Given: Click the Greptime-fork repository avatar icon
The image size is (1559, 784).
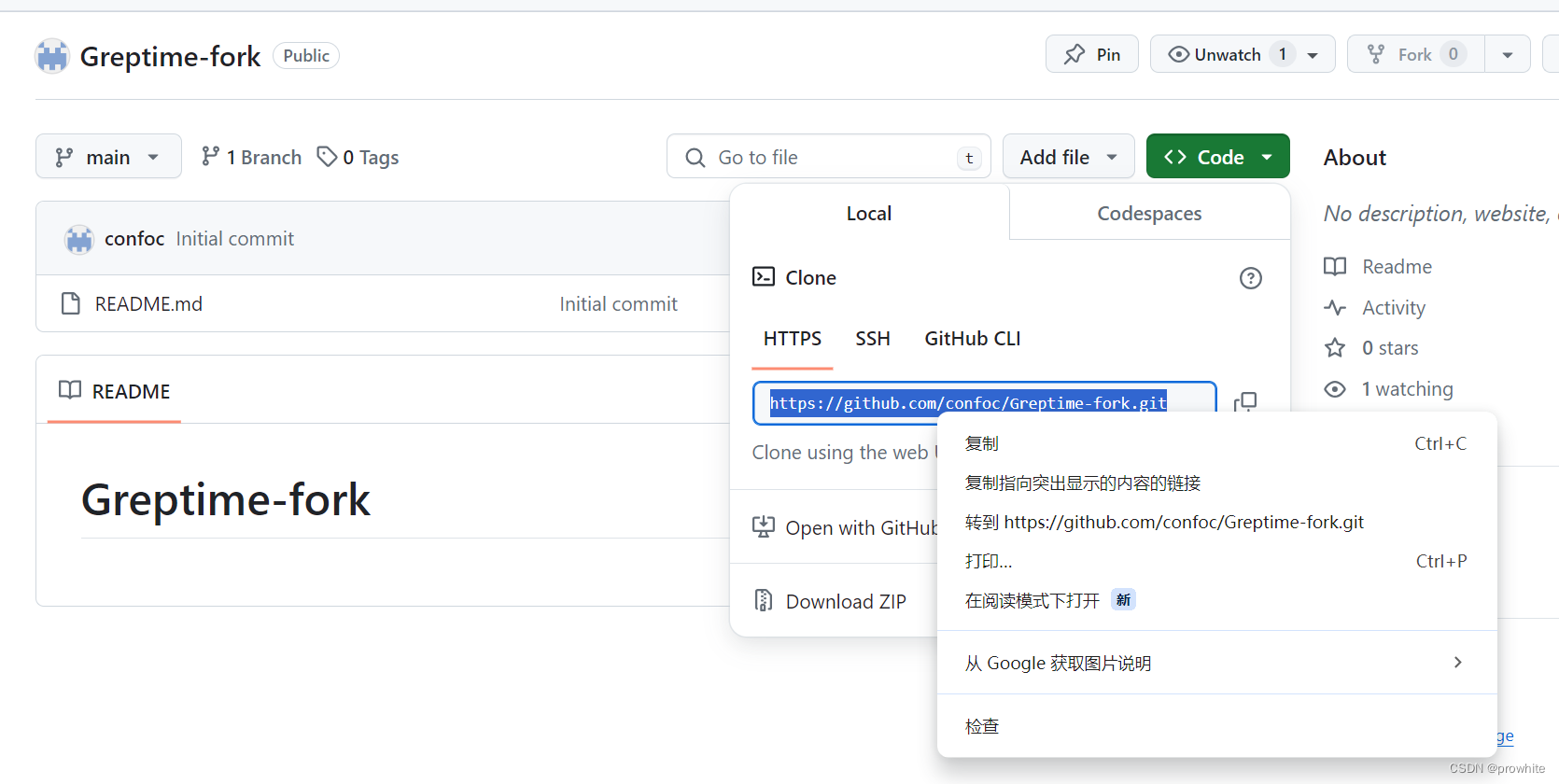Looking at the screenshot, I should coord(52,56).
